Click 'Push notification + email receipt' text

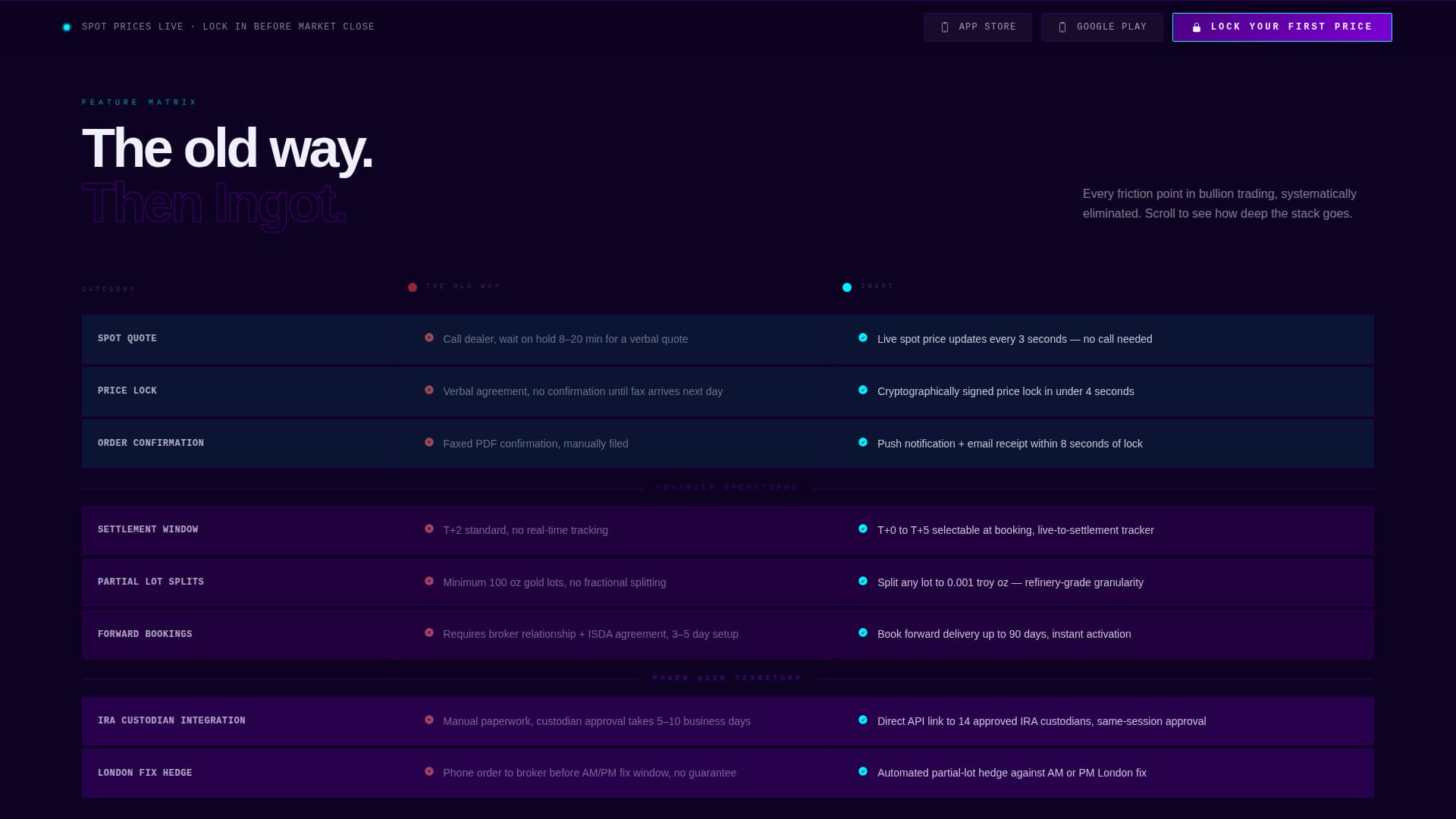1010,444
